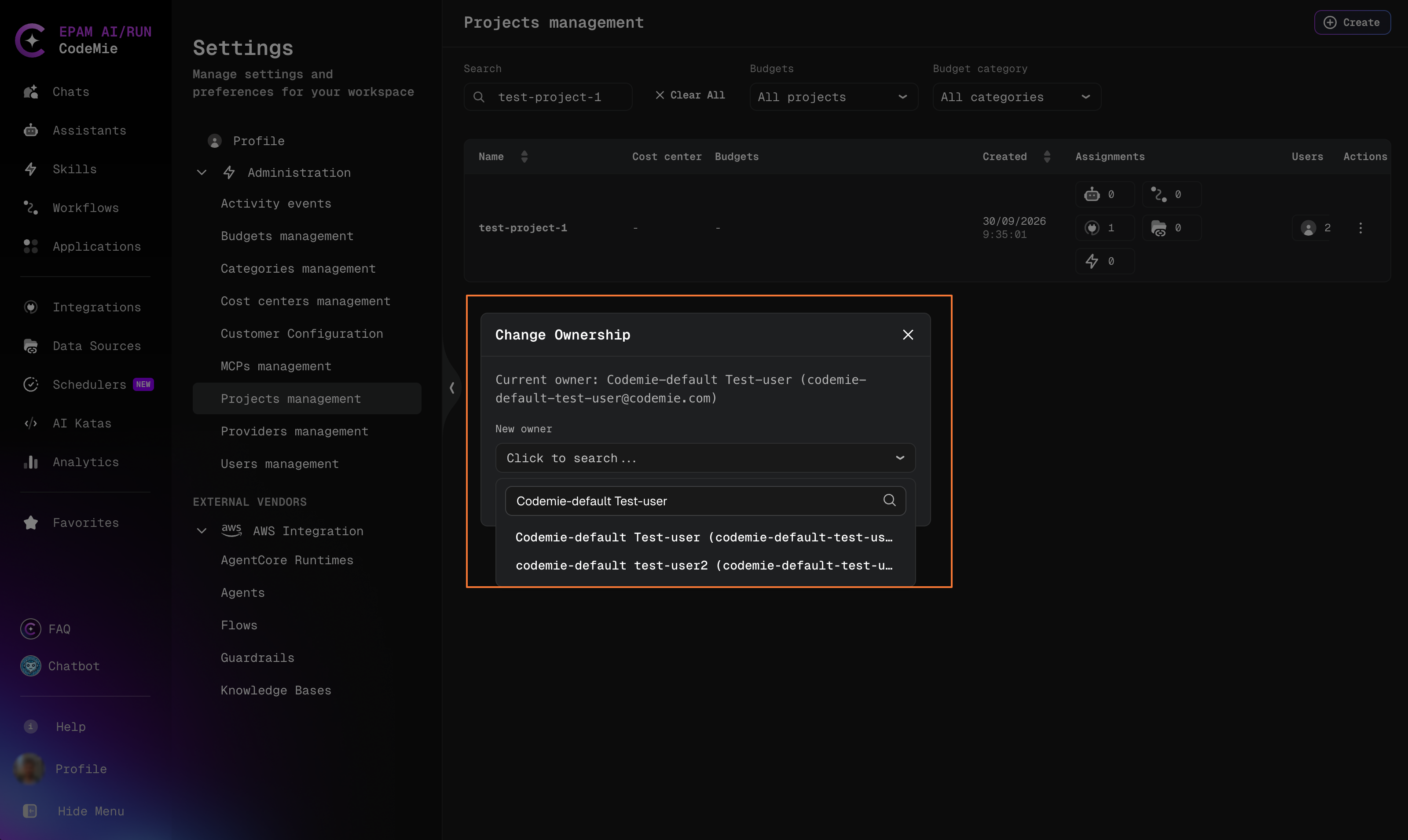Open Customer Configuration
The width and height of the screenshot is (1408, 840).
pos(302,333)
